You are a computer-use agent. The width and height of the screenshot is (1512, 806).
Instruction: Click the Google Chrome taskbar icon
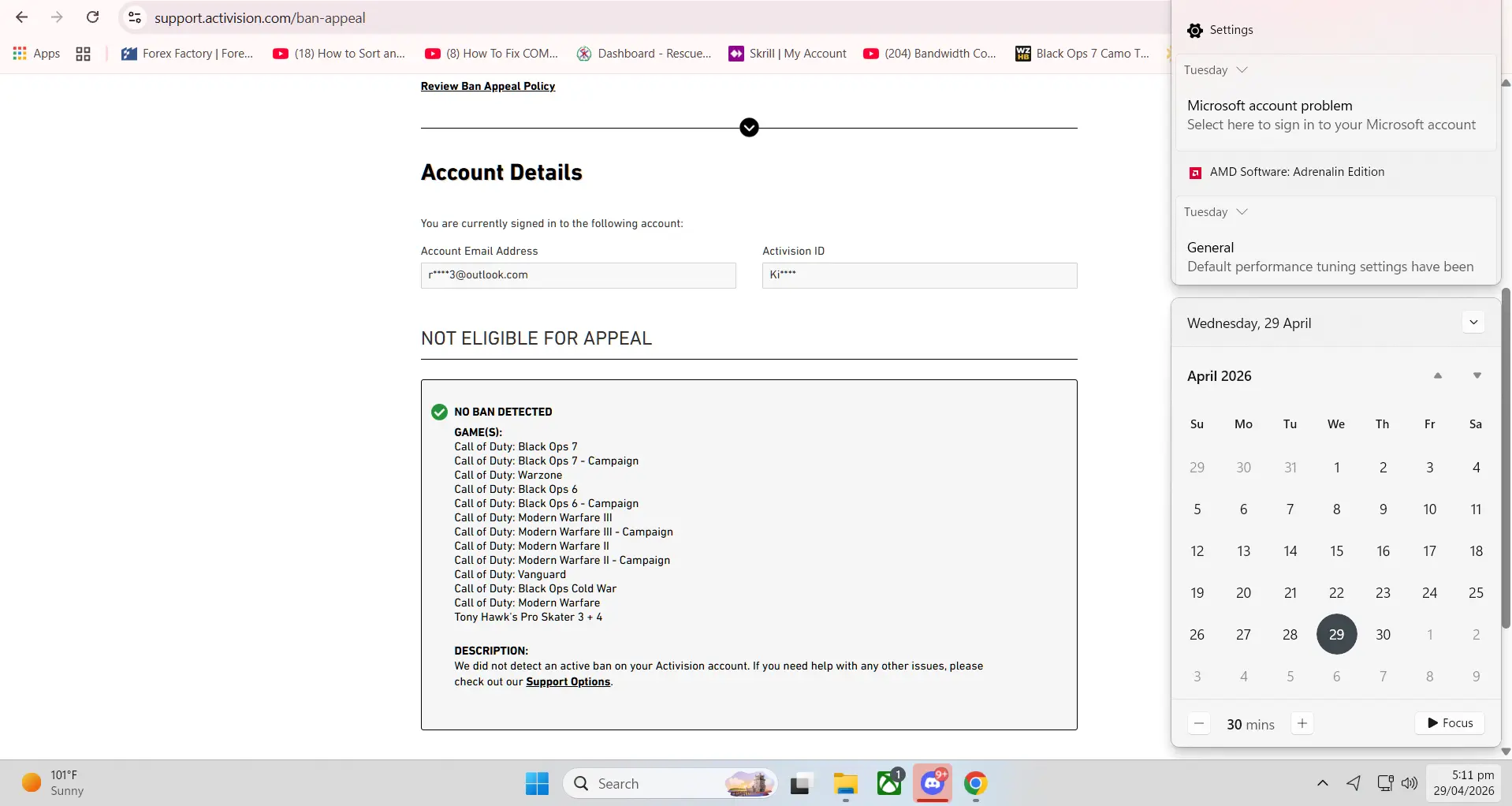coord(976,783)
